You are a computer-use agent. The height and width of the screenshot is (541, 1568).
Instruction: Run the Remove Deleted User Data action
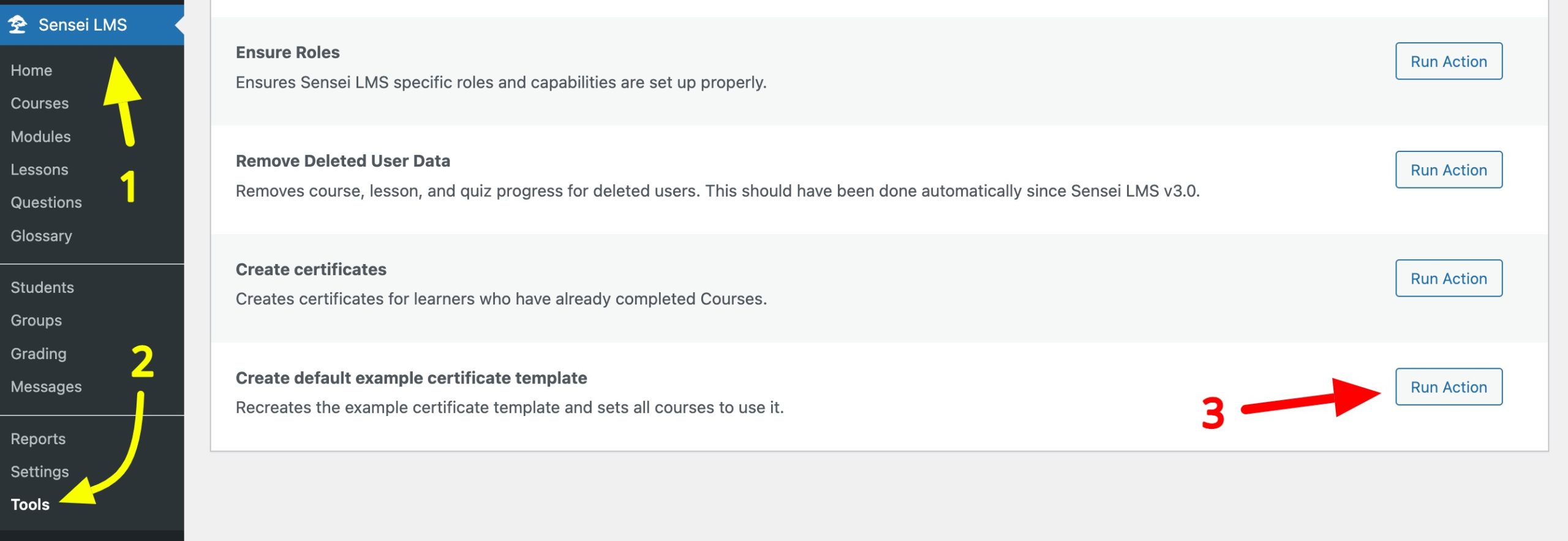click(1448, 170)
